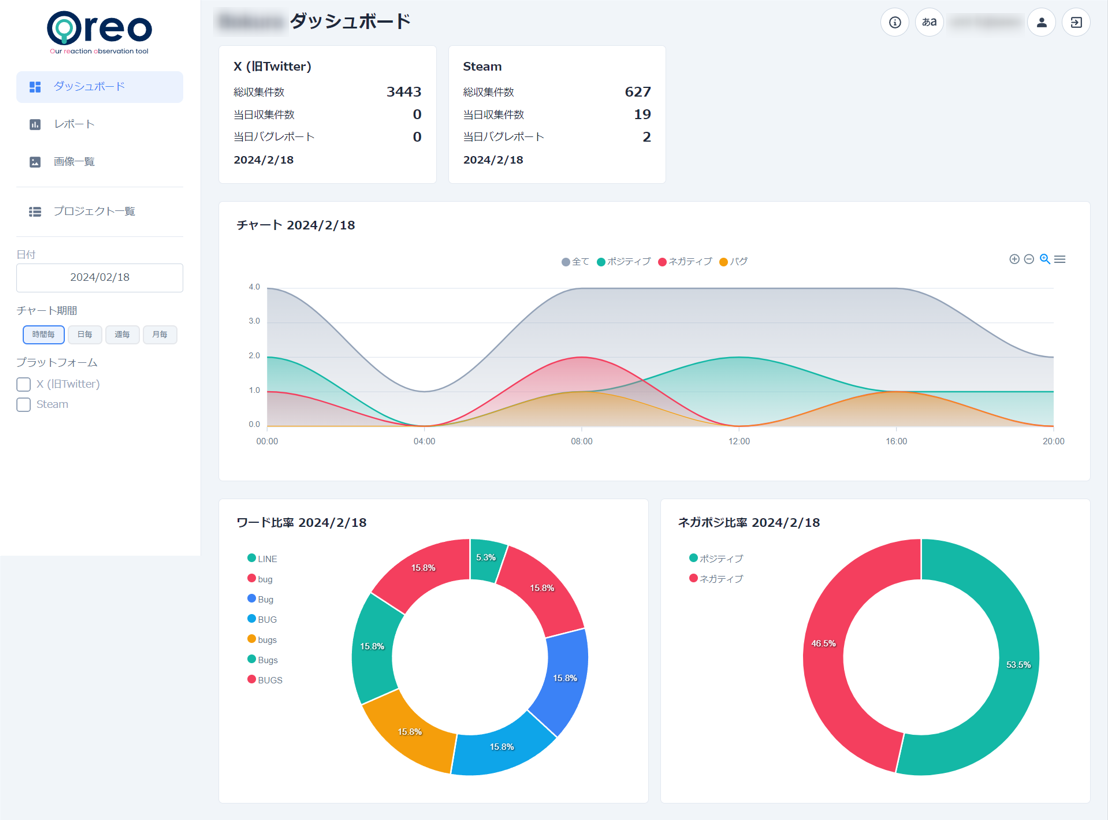Zoom in on the chart with plus icon

click(x=1014, y=259)
